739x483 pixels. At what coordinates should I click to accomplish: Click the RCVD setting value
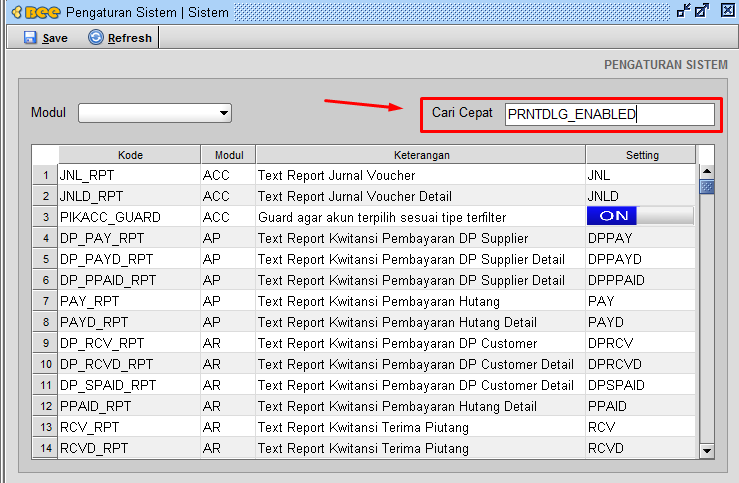point(640,448)
